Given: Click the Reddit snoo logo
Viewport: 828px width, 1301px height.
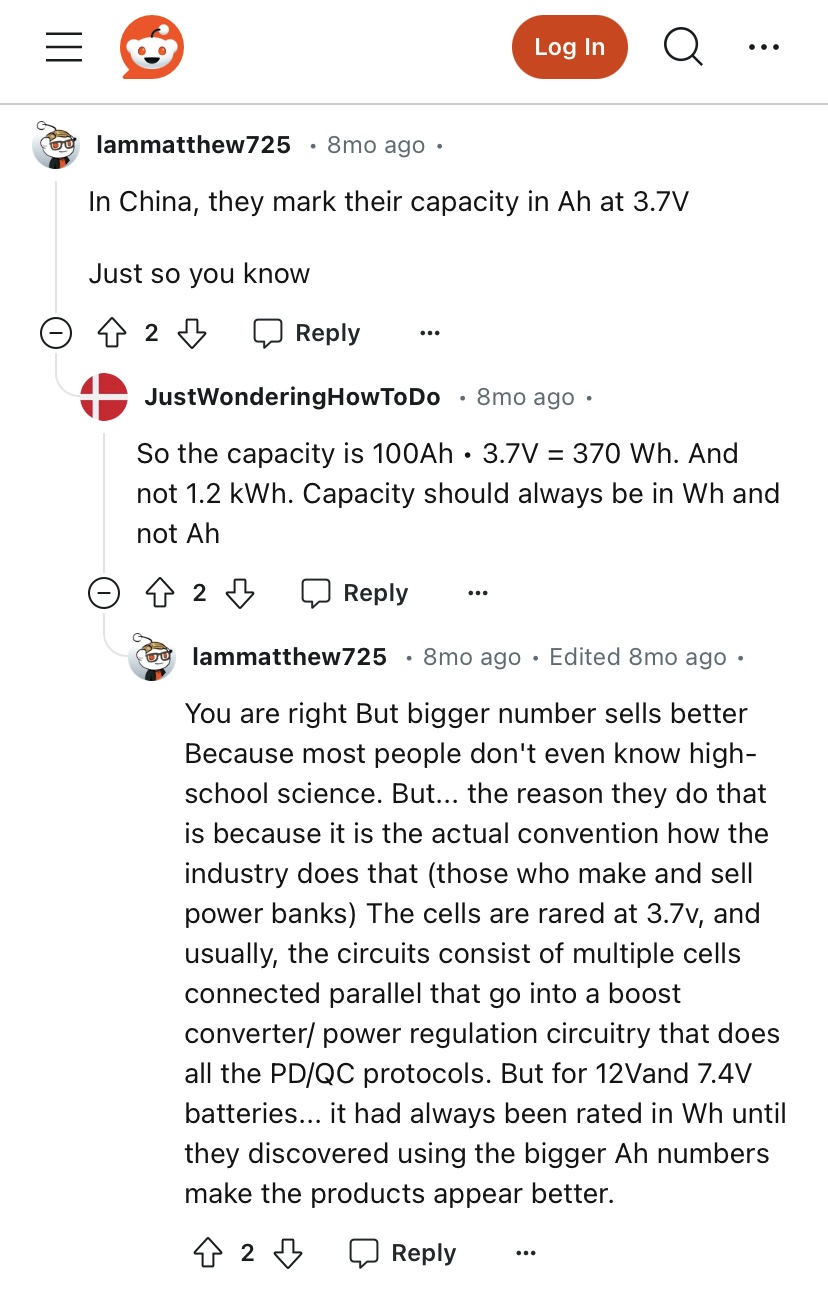Looking at the screenshot, I should click(x=152, y=47).
